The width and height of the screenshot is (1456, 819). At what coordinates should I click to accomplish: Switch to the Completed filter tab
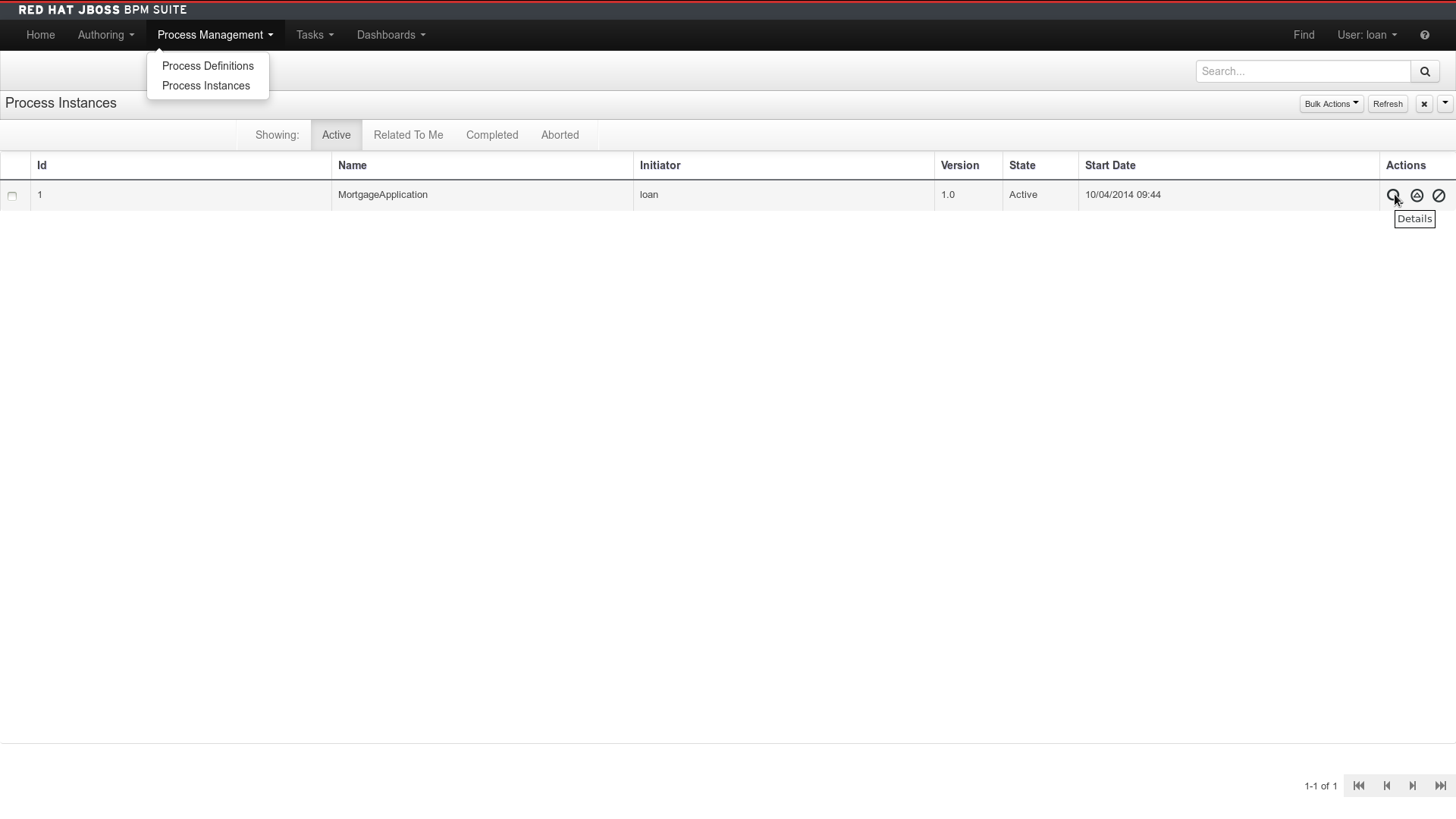pos(491,135)
